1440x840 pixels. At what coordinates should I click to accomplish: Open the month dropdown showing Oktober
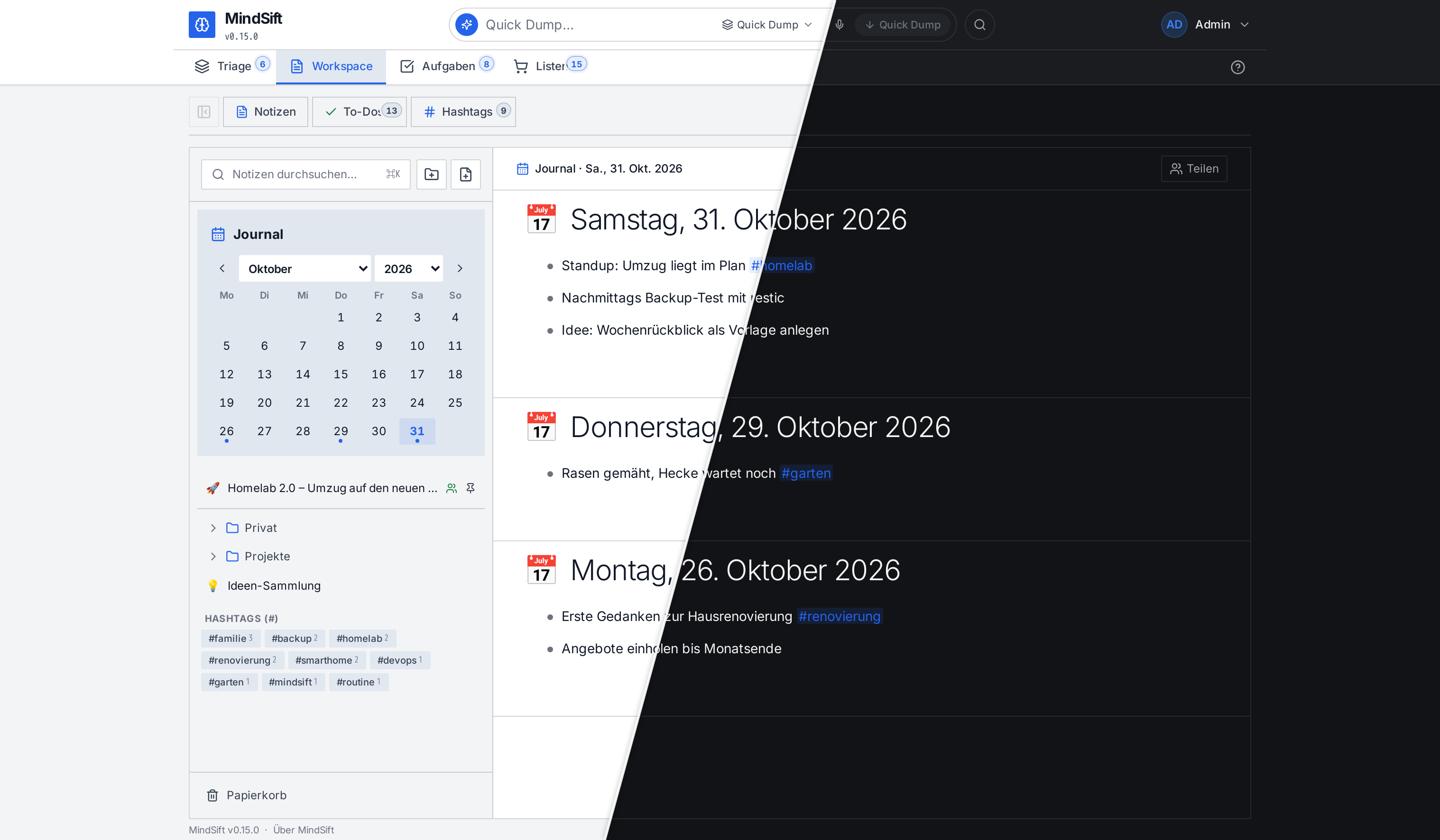(x=305, y=268)
